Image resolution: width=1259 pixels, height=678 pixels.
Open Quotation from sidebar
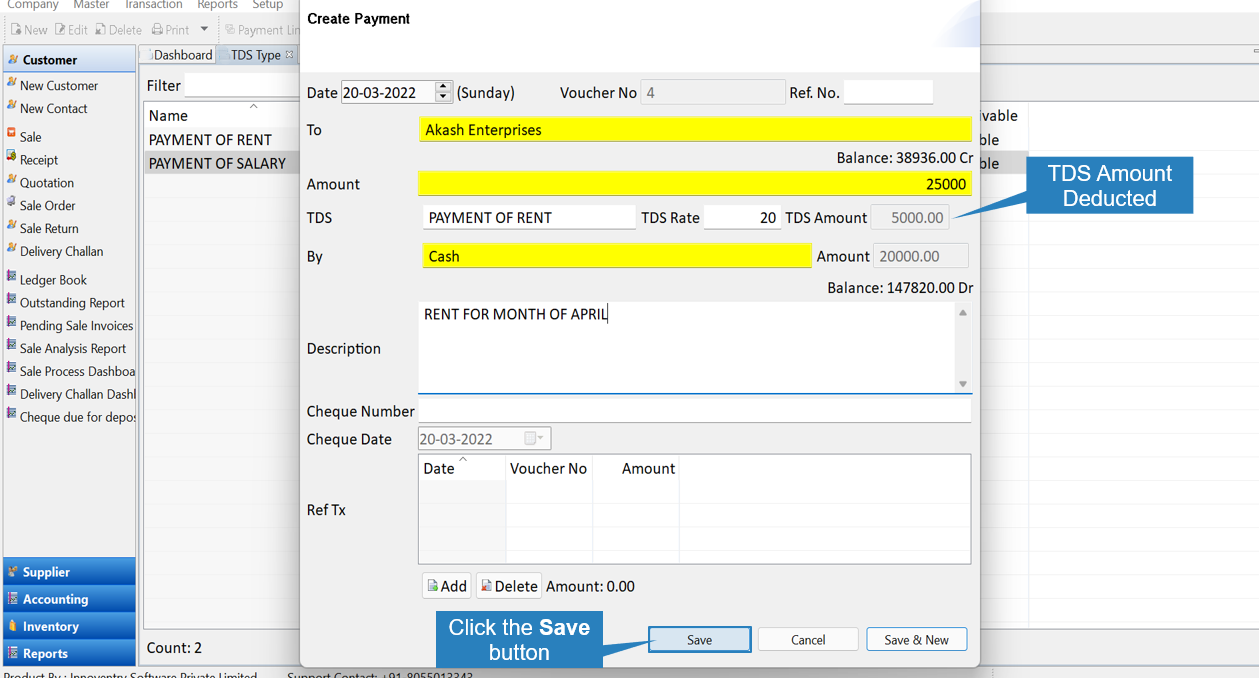pyautogui.click(x=47, y=183)
